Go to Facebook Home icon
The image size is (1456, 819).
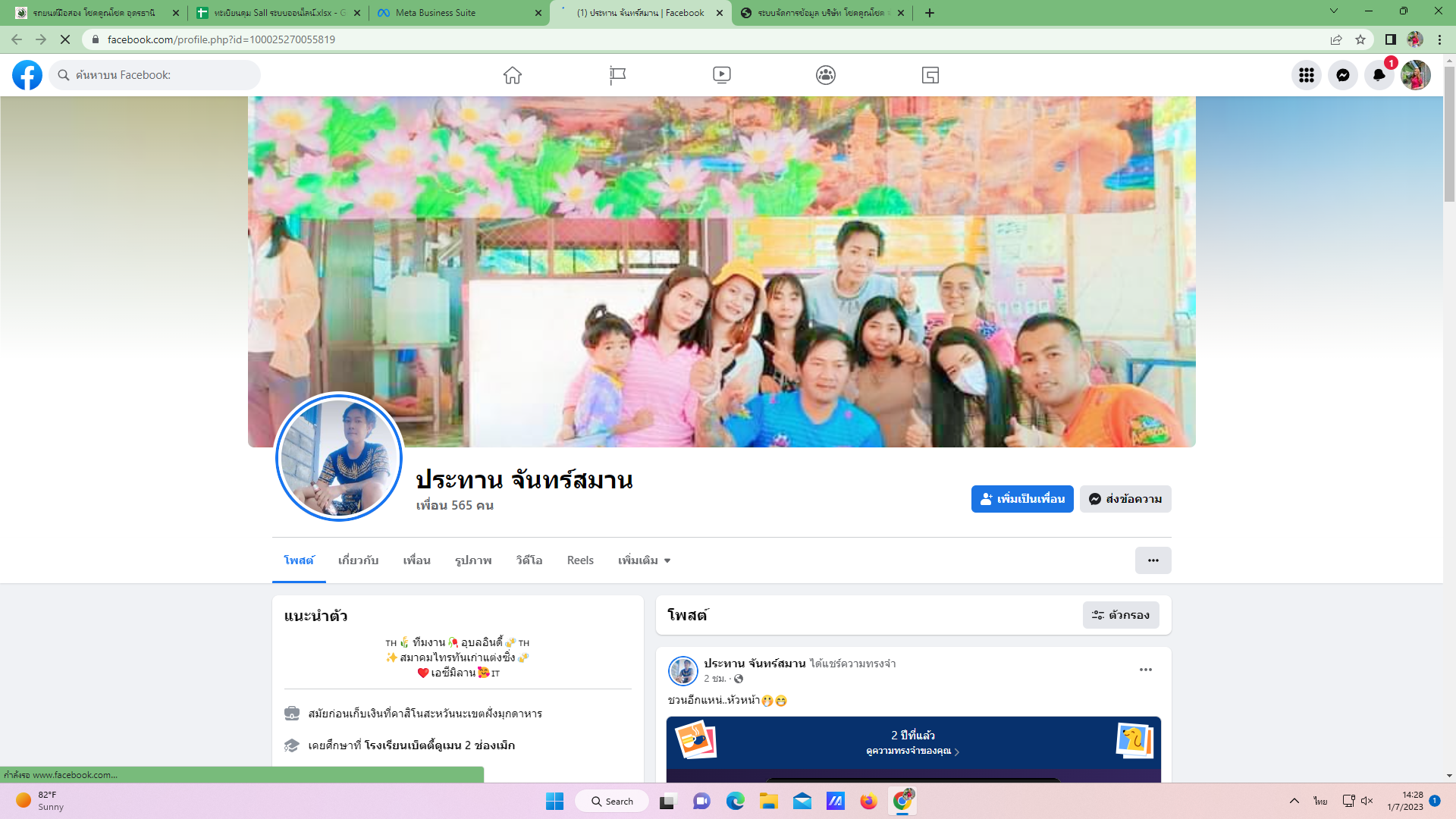[x=513, y=75]
